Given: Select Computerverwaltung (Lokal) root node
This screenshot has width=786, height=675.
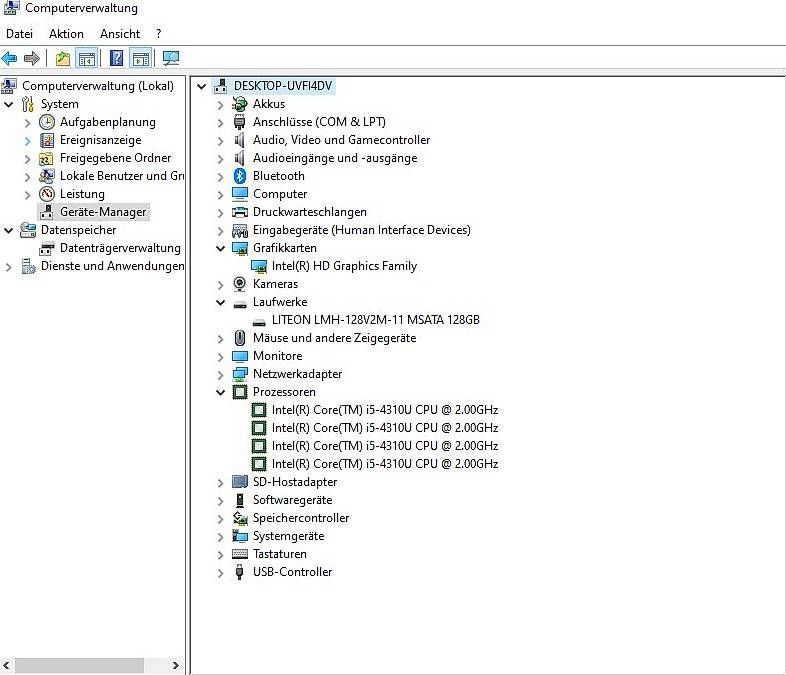Looking at the screenshot, I should pyautogui.click(x=98, y=86).
